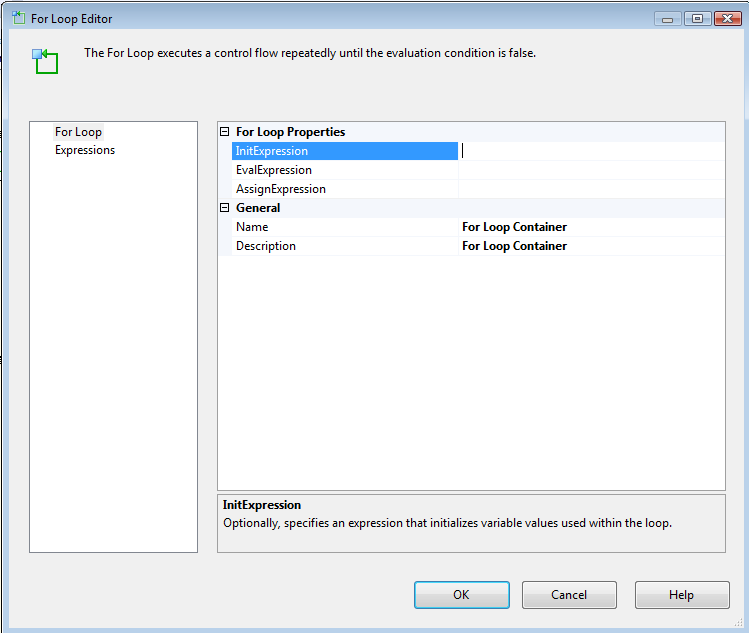Collapse the For Loop Properties section
This screenshot has width=749, height=633.
click(225, 132)
